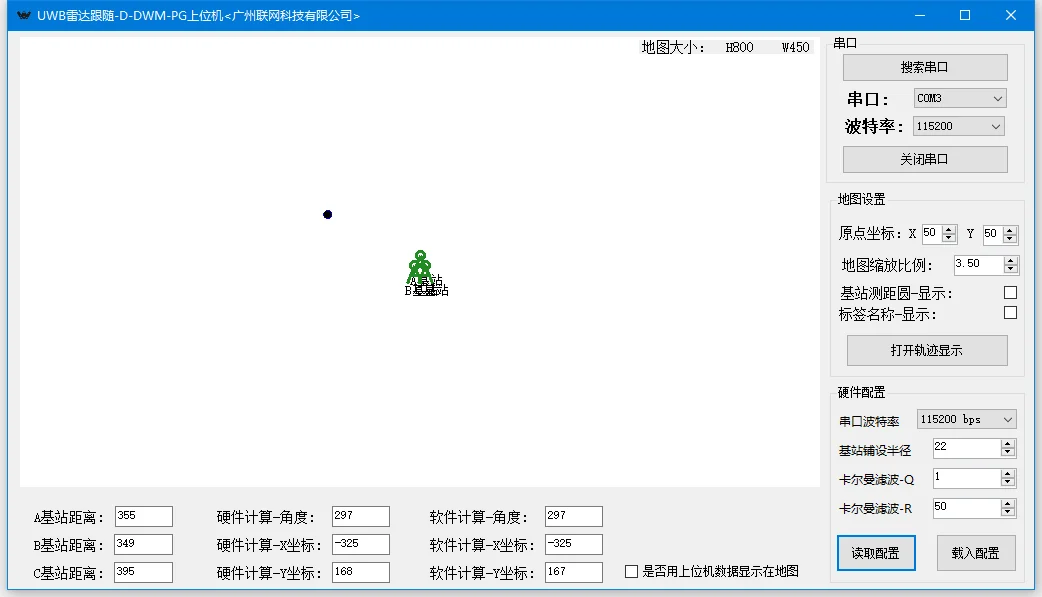
Task: Increase origin X coordinate with up arrow
Action: 949,230
